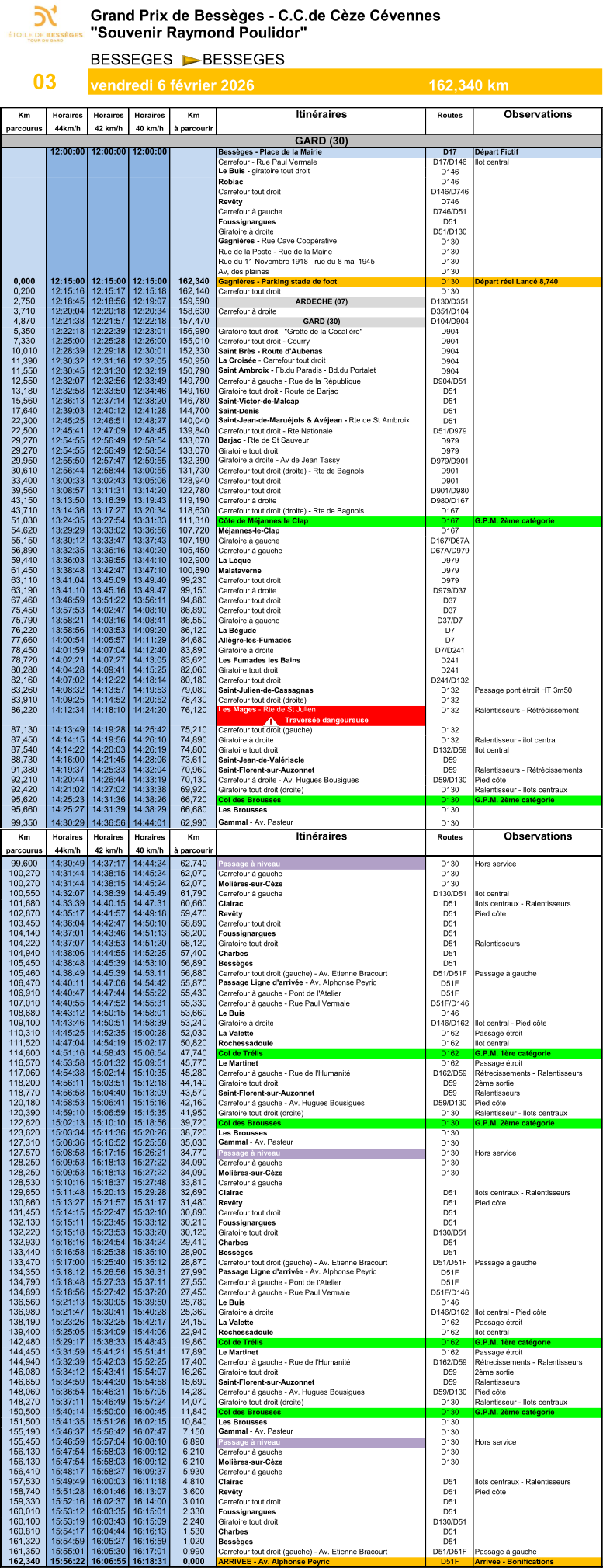Select the ARDECHE (07) department header
Screen dimensions: 603x1568
pyautogui.click(x=321, y=301)
